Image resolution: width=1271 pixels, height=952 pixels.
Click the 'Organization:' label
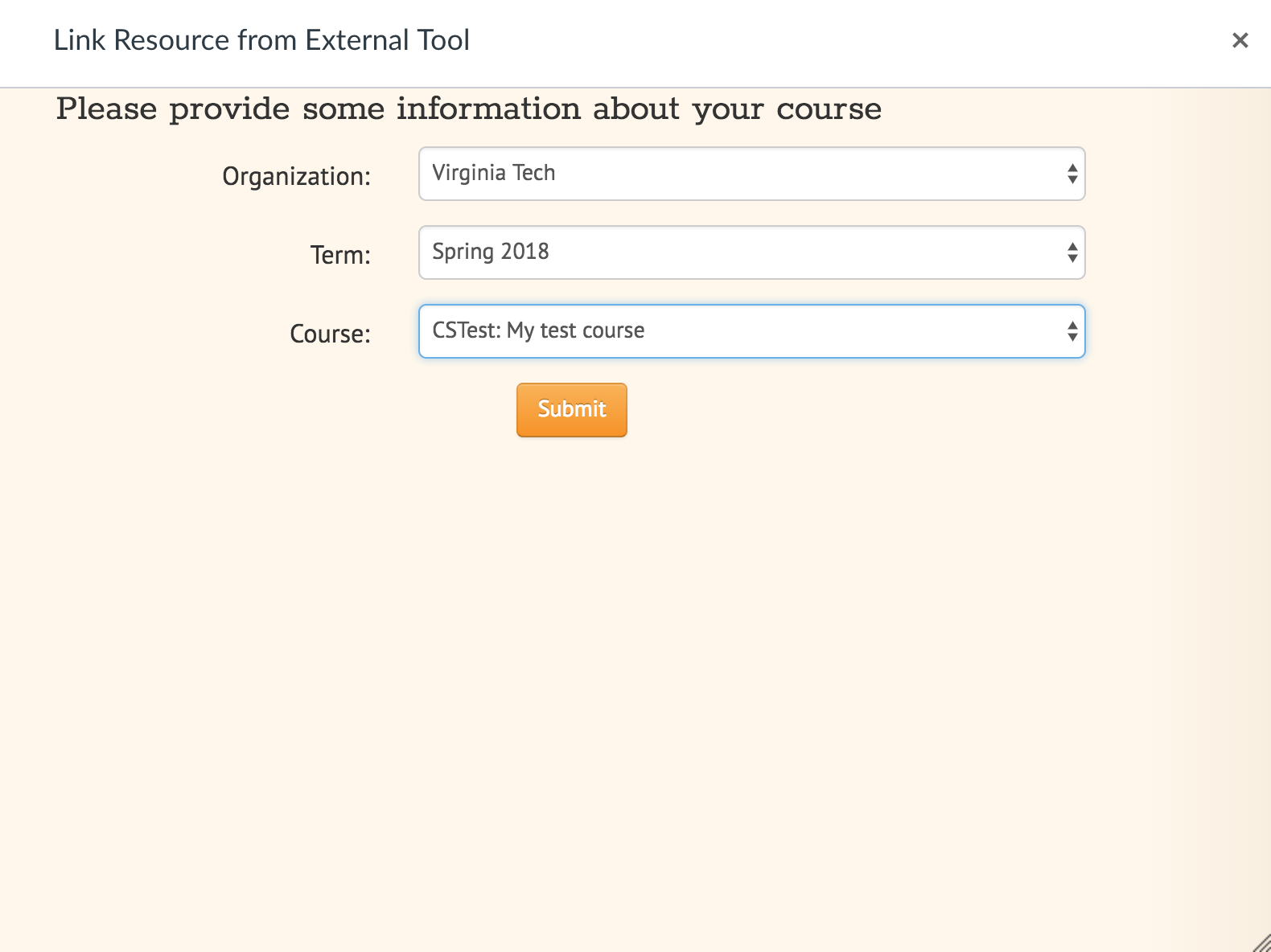tap(296, 176)
